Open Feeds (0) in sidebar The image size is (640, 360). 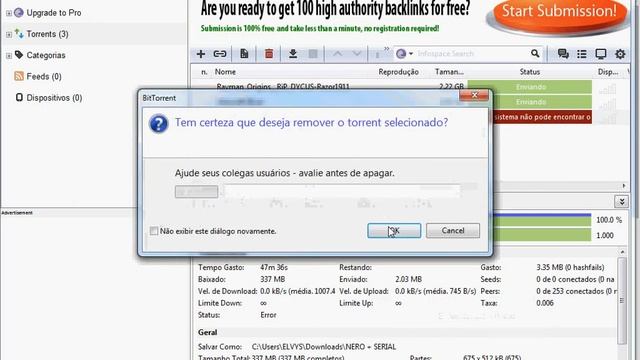pos(44,76)
